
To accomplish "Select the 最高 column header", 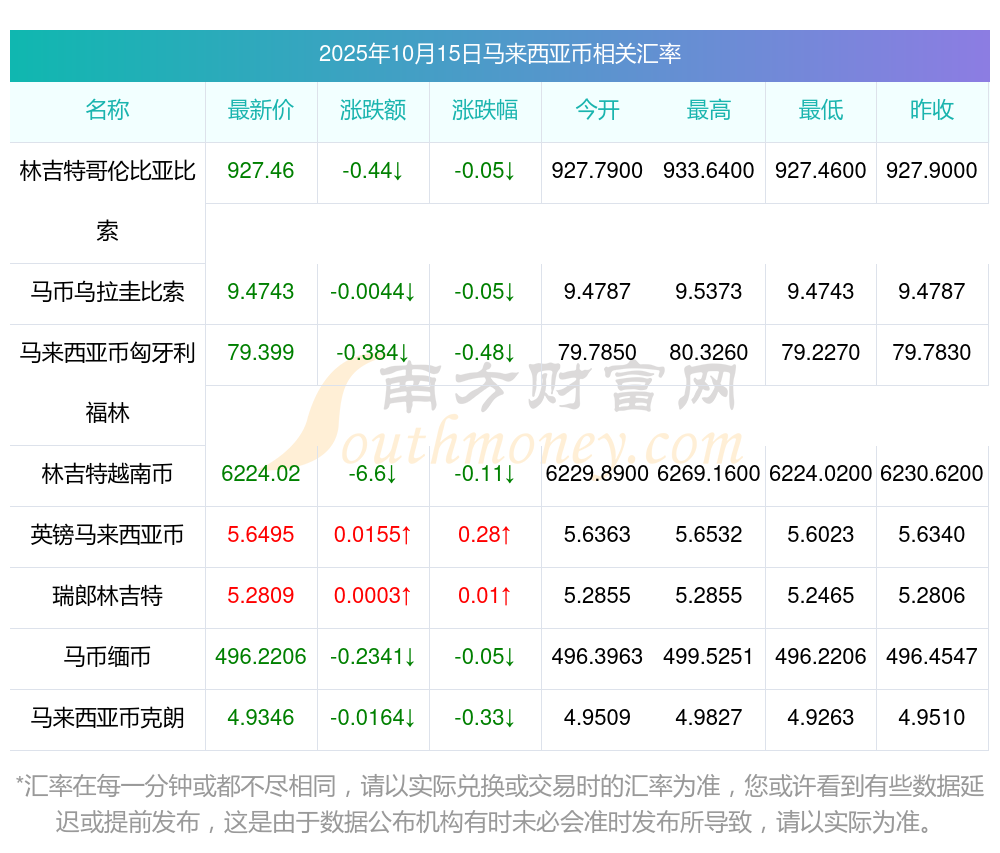I will click(x=709, y=110).
